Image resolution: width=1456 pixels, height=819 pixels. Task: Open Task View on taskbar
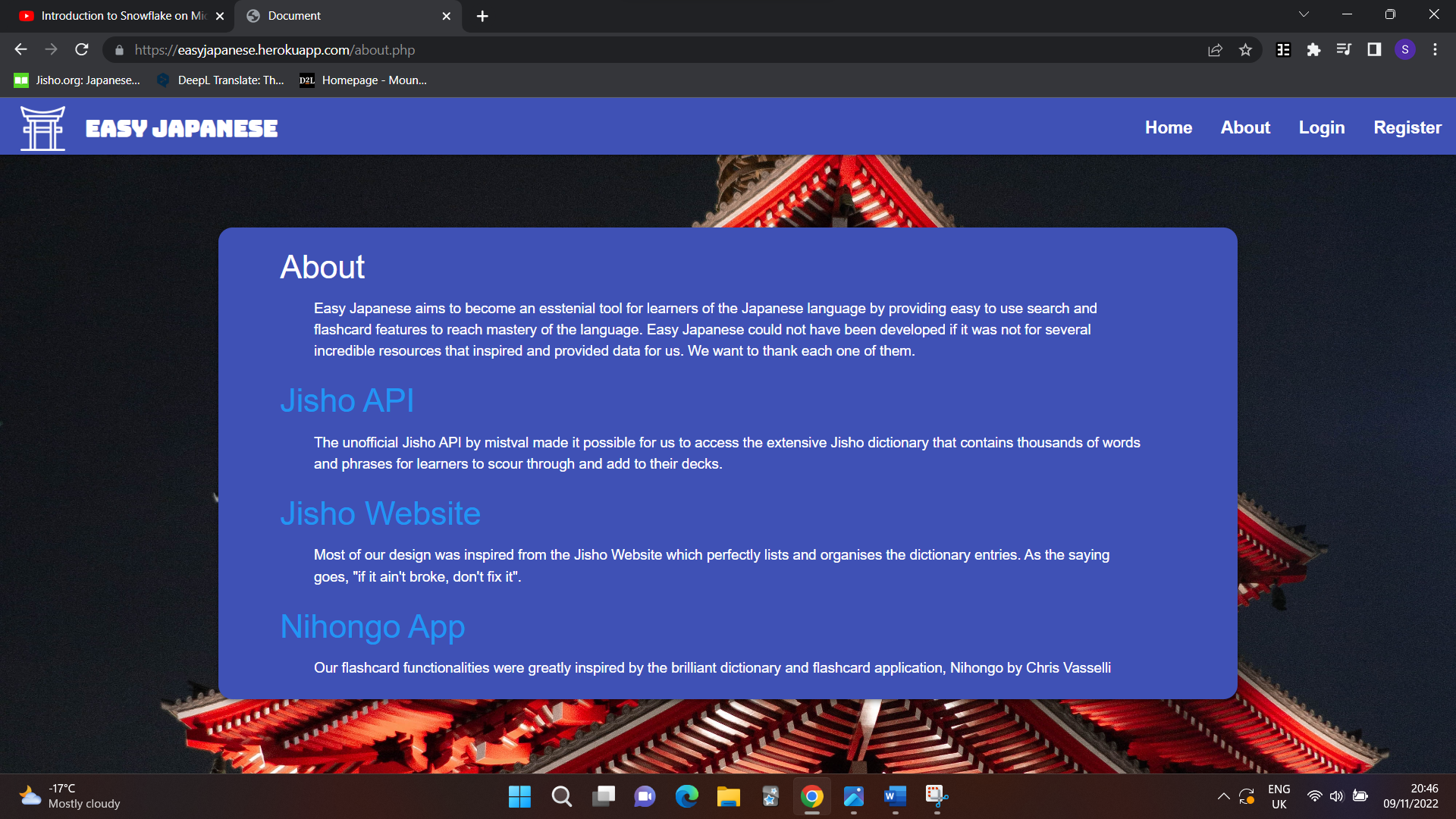pyautogui.click(x=604, y=796)
